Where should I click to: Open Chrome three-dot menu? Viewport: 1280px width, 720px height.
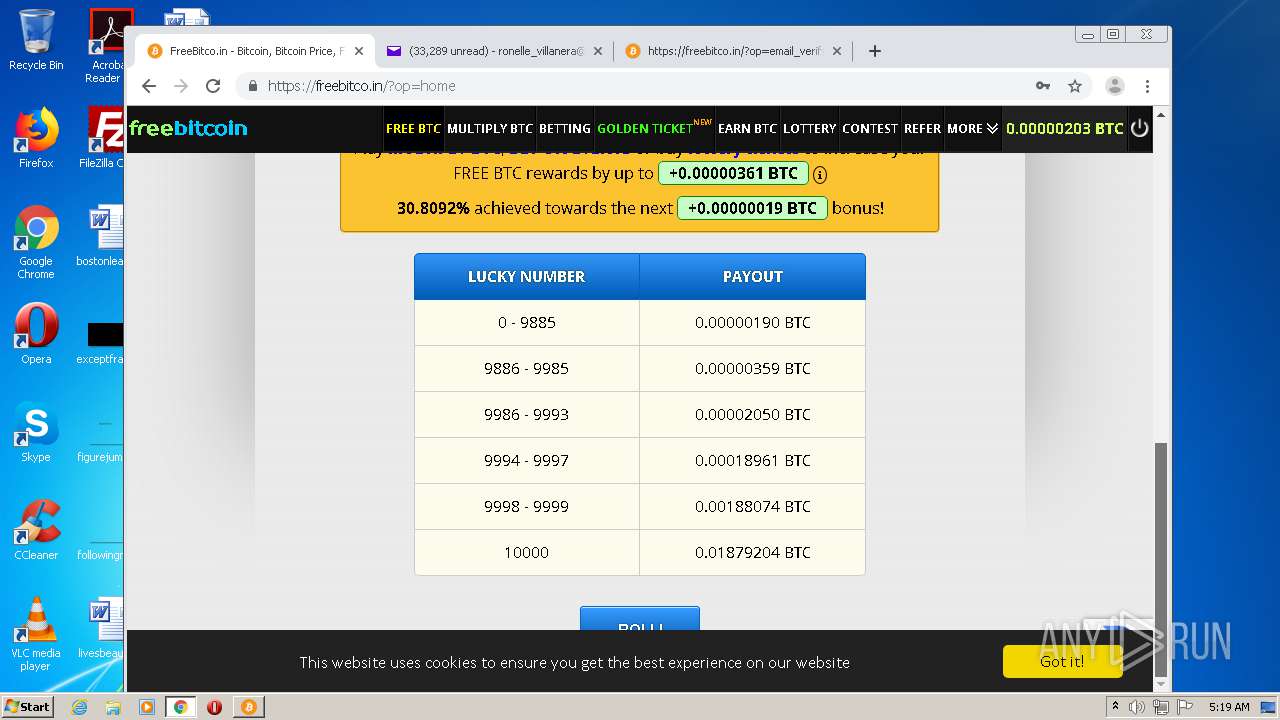1148,86
